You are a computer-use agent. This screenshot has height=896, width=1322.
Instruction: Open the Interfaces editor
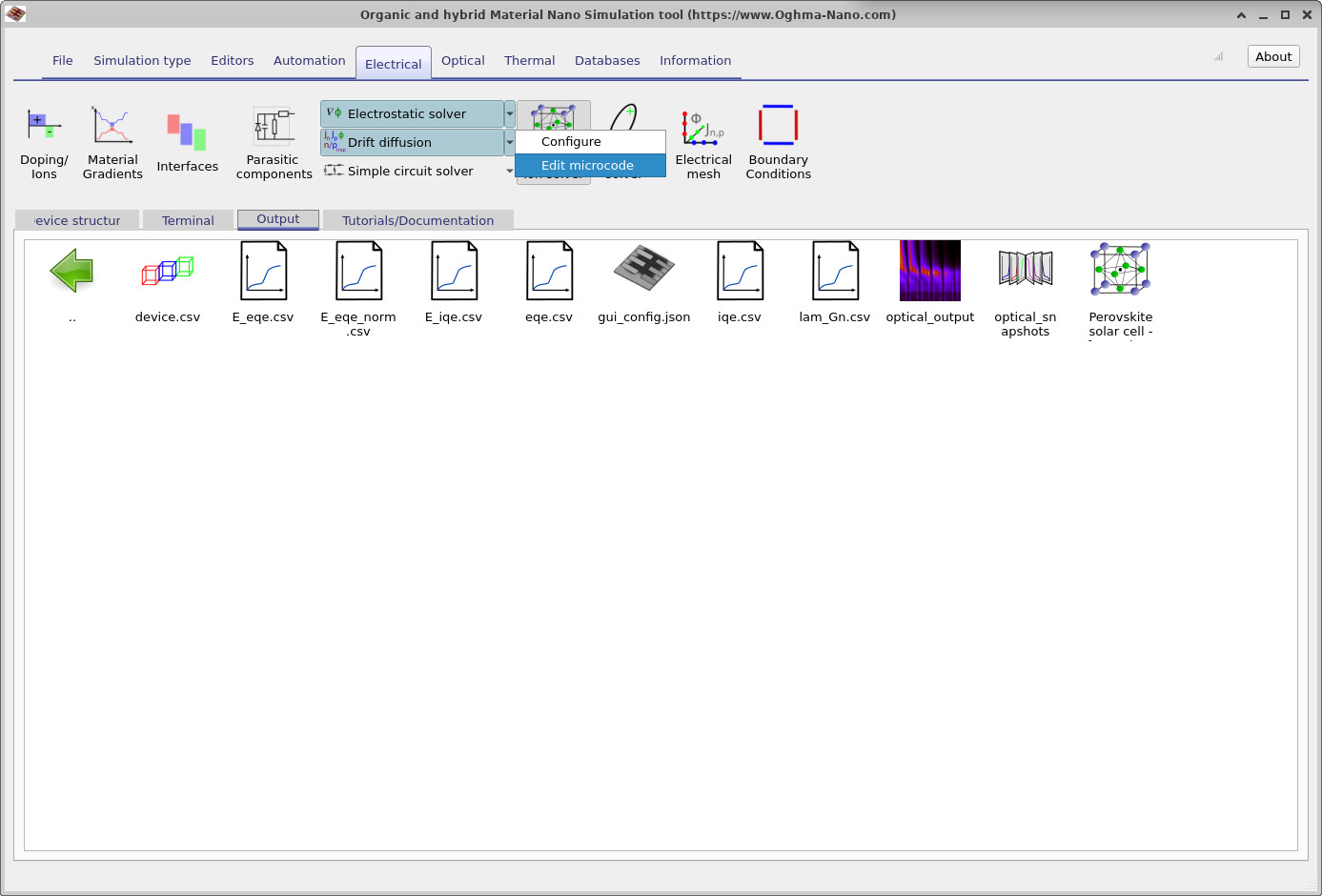pyautogui.click(x=187, y=142)
